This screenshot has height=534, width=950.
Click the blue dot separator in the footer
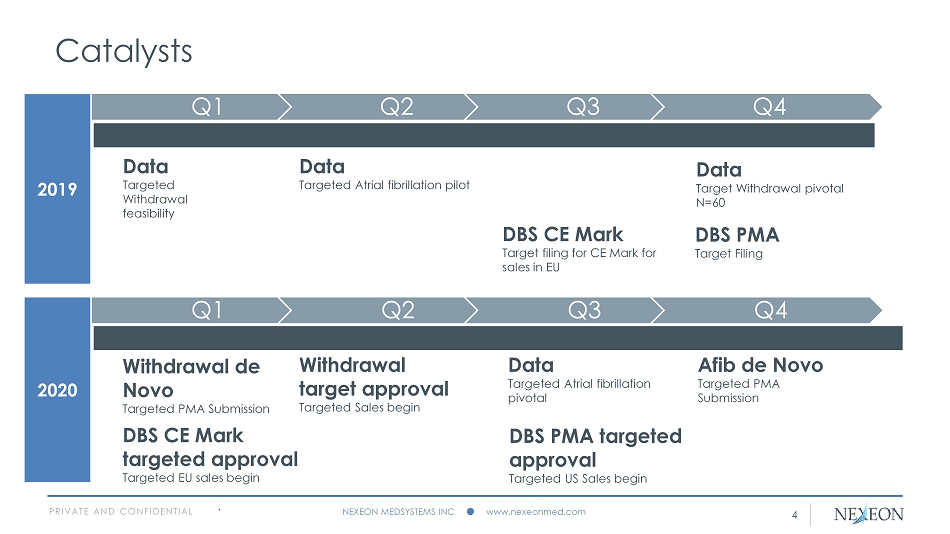click(470, 512)
